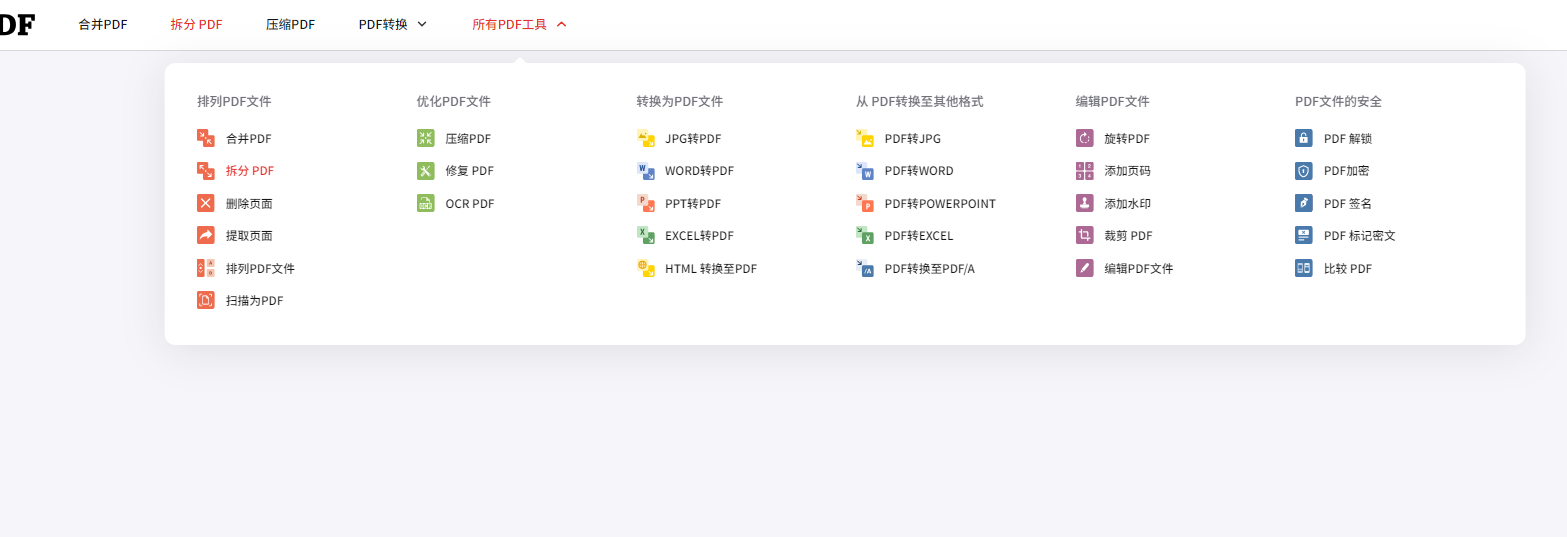Click the 扫描为PDF scan icon
The image size is (1567, 537).
tap(206, 300)
